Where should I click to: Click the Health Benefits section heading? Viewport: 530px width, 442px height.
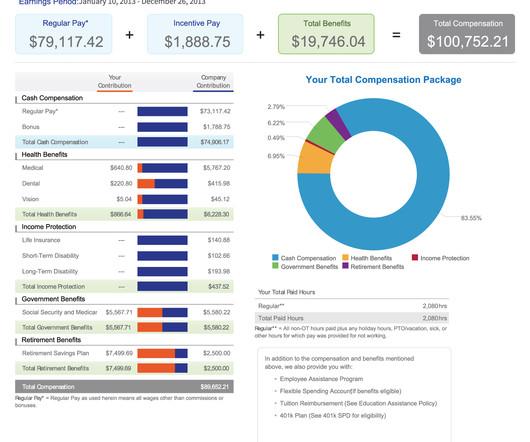click(44, 154)
